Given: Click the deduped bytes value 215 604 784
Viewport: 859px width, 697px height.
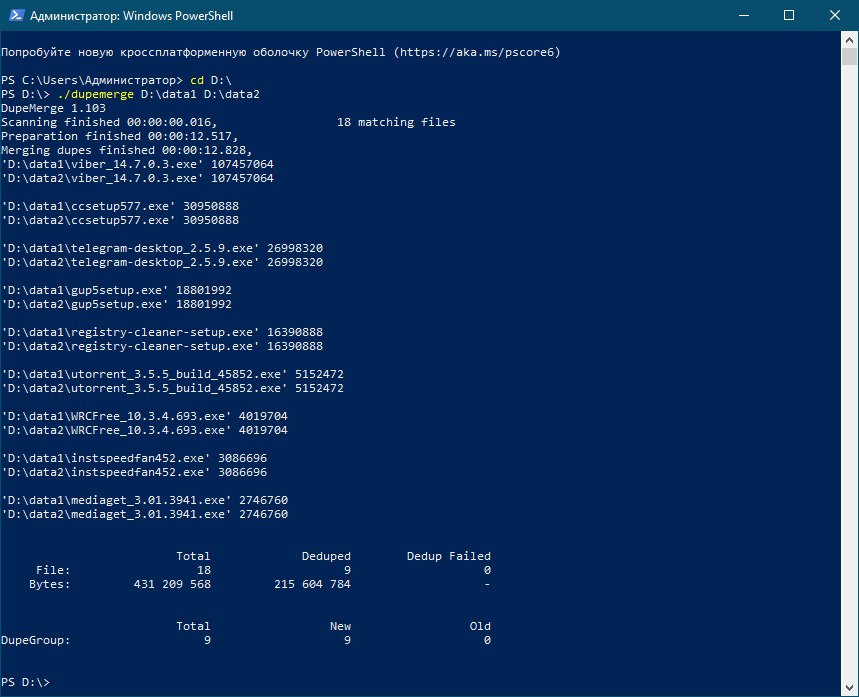Looking at the screenshot, I should (x=312, y=584).
